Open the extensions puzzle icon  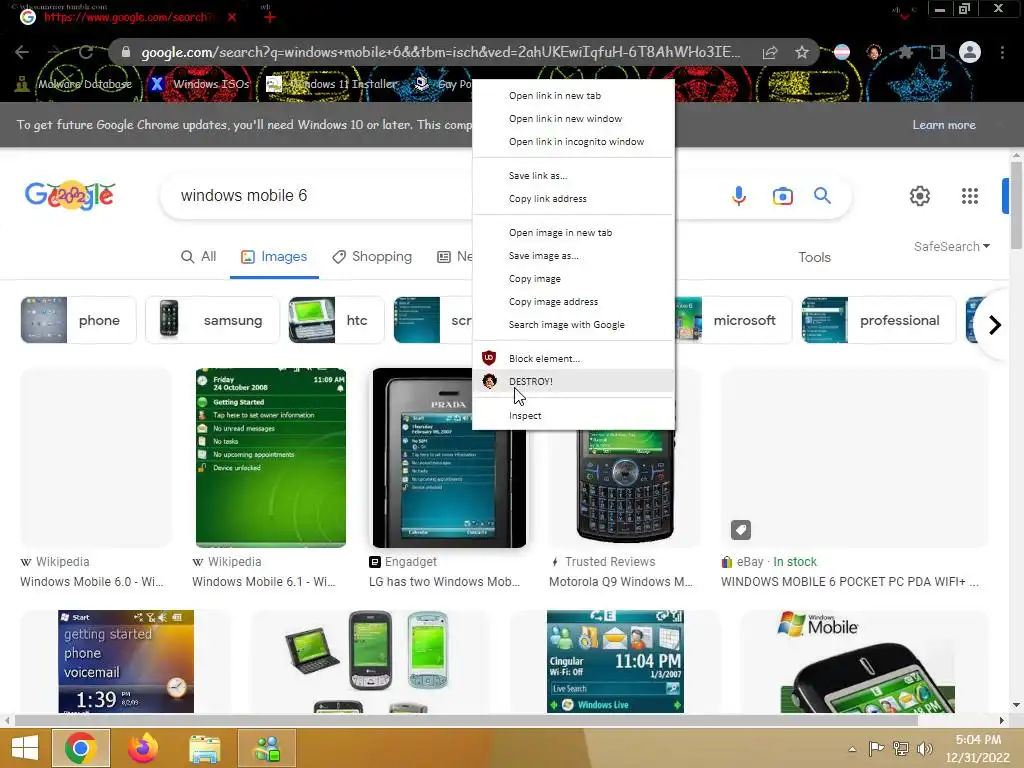click(905, 52)
